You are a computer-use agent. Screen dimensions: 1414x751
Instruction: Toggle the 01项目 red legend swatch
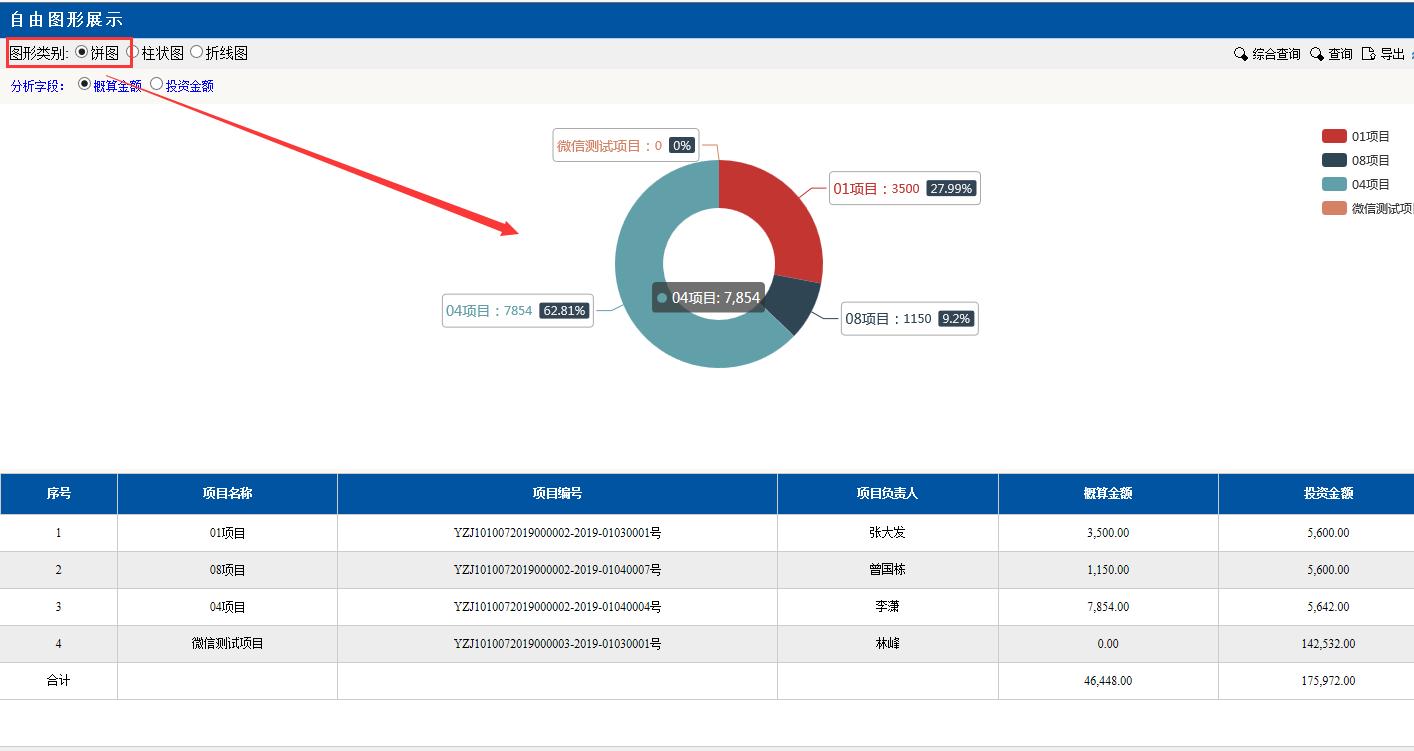click(x=1334, y=136)
